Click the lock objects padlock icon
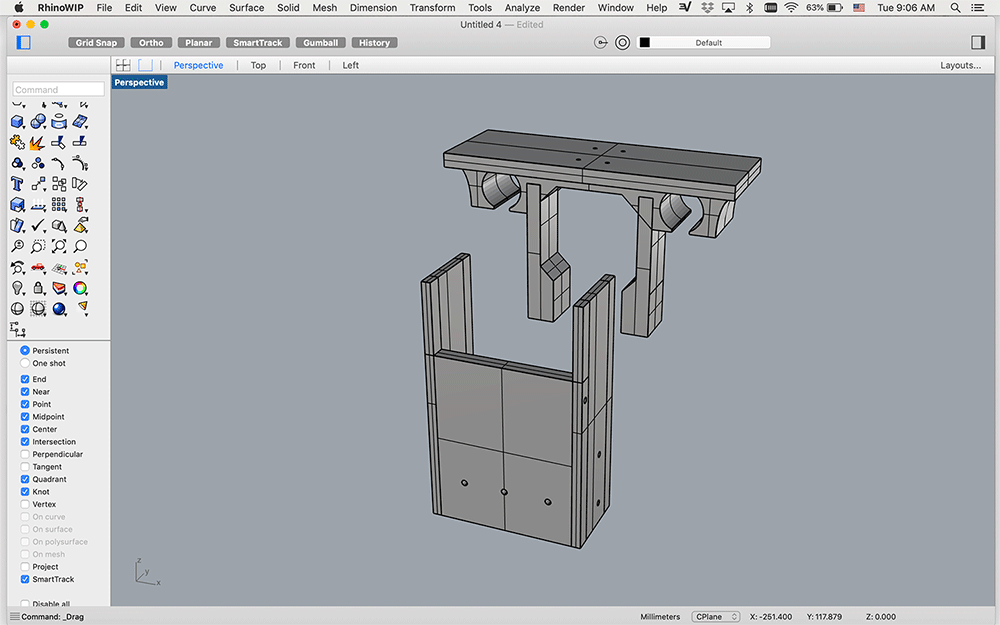This screenshot has height=625, width=1000. (38, 288)
